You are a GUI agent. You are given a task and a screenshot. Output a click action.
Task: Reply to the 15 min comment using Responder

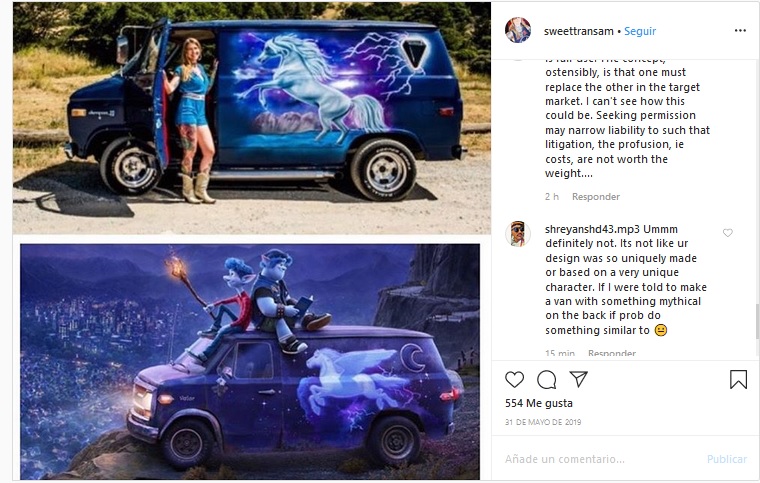pos(612,353)
